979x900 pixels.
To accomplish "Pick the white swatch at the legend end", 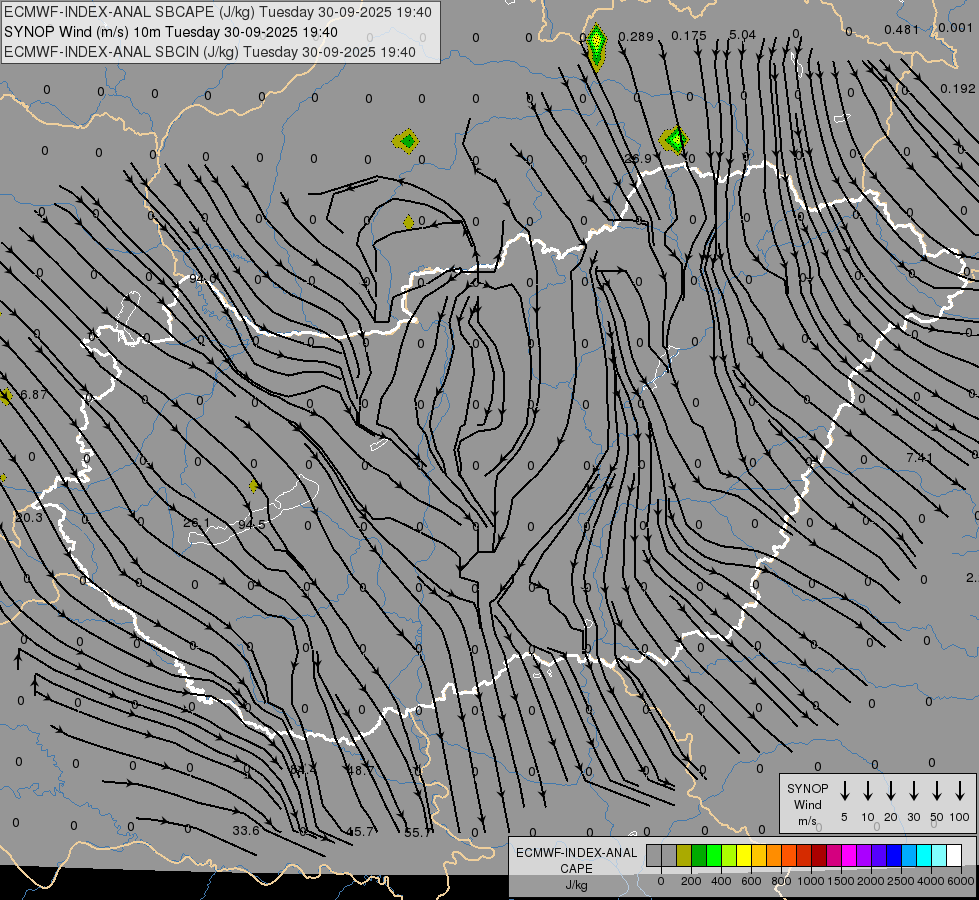I will (x=953, y=856).
